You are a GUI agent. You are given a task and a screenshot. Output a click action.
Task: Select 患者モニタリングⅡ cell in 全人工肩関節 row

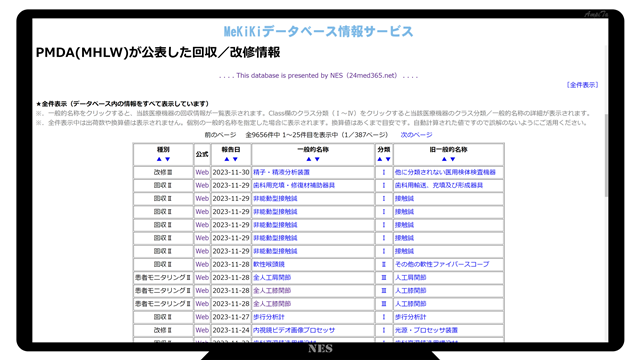pyautogui.click(x=163, y=277)
